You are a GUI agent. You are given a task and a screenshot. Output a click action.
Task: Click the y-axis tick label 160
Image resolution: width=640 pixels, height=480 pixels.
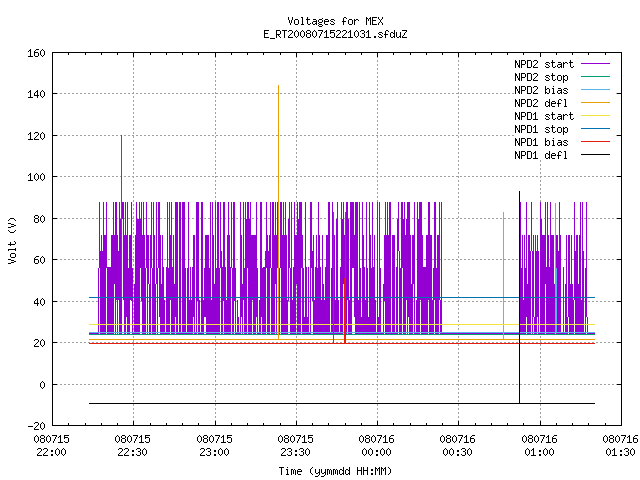pos(36,53)
